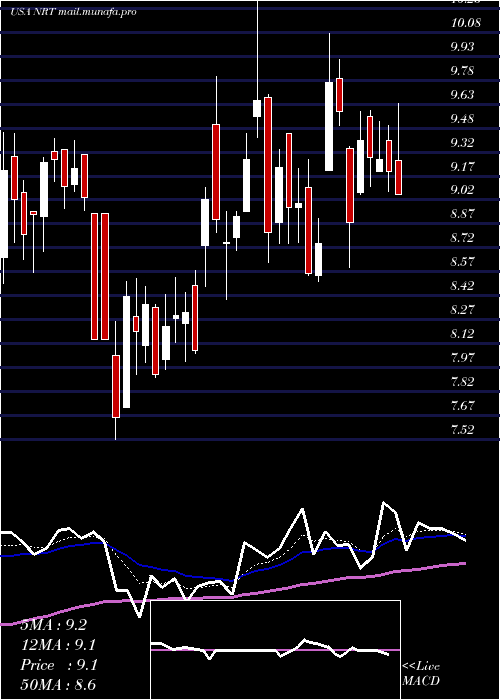Click the 10.08 price axis label

click(466, 22)
